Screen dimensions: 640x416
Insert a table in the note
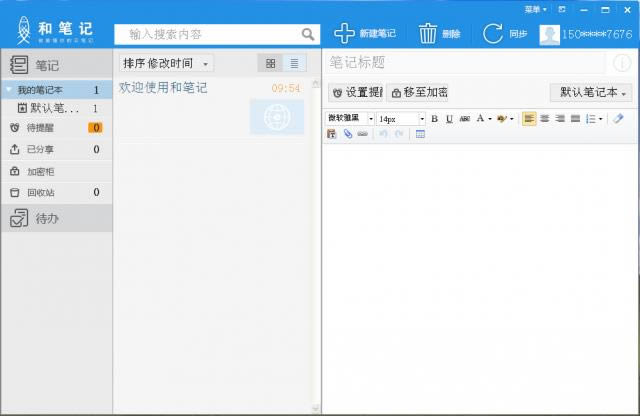coord(420,134)
